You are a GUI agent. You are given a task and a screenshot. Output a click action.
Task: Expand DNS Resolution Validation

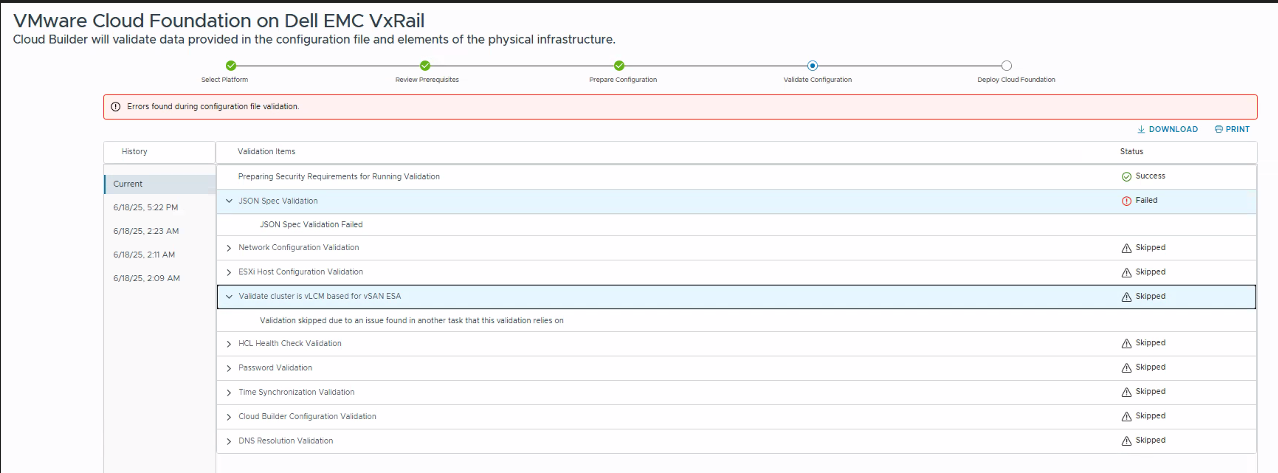[228, 441]
